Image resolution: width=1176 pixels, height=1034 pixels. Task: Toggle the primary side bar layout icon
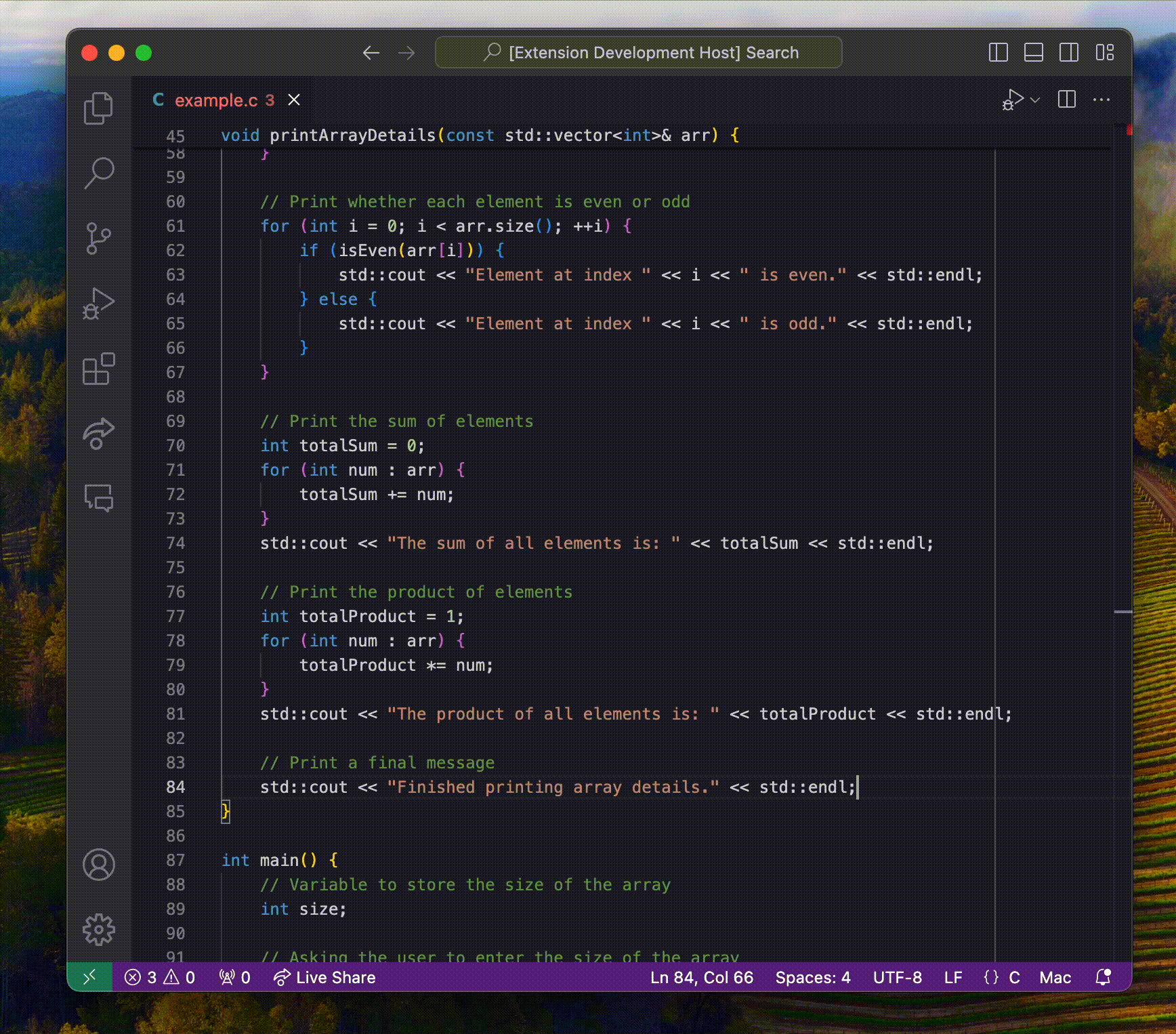click(999, 52)
